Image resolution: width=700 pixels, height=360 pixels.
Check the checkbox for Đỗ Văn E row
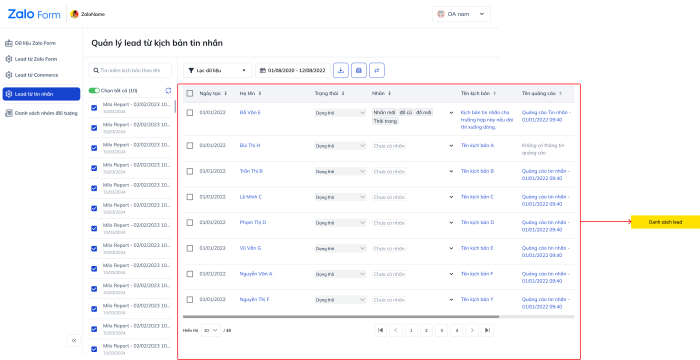click(x=190, y=113)
